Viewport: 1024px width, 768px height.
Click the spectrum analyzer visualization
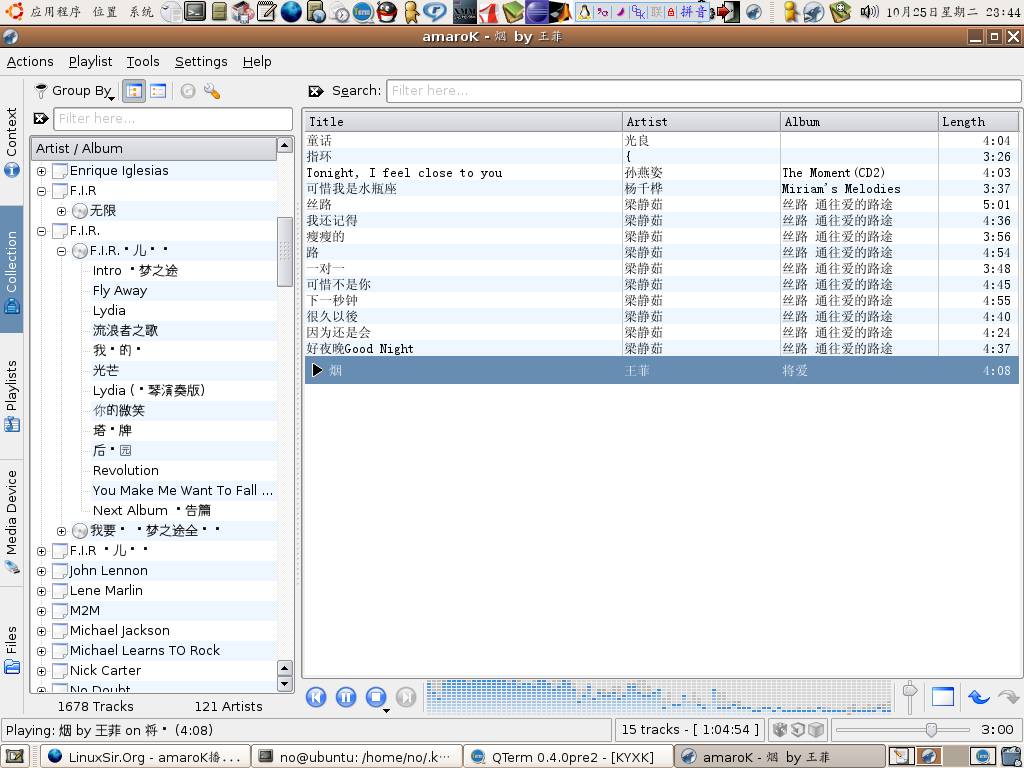659,696
